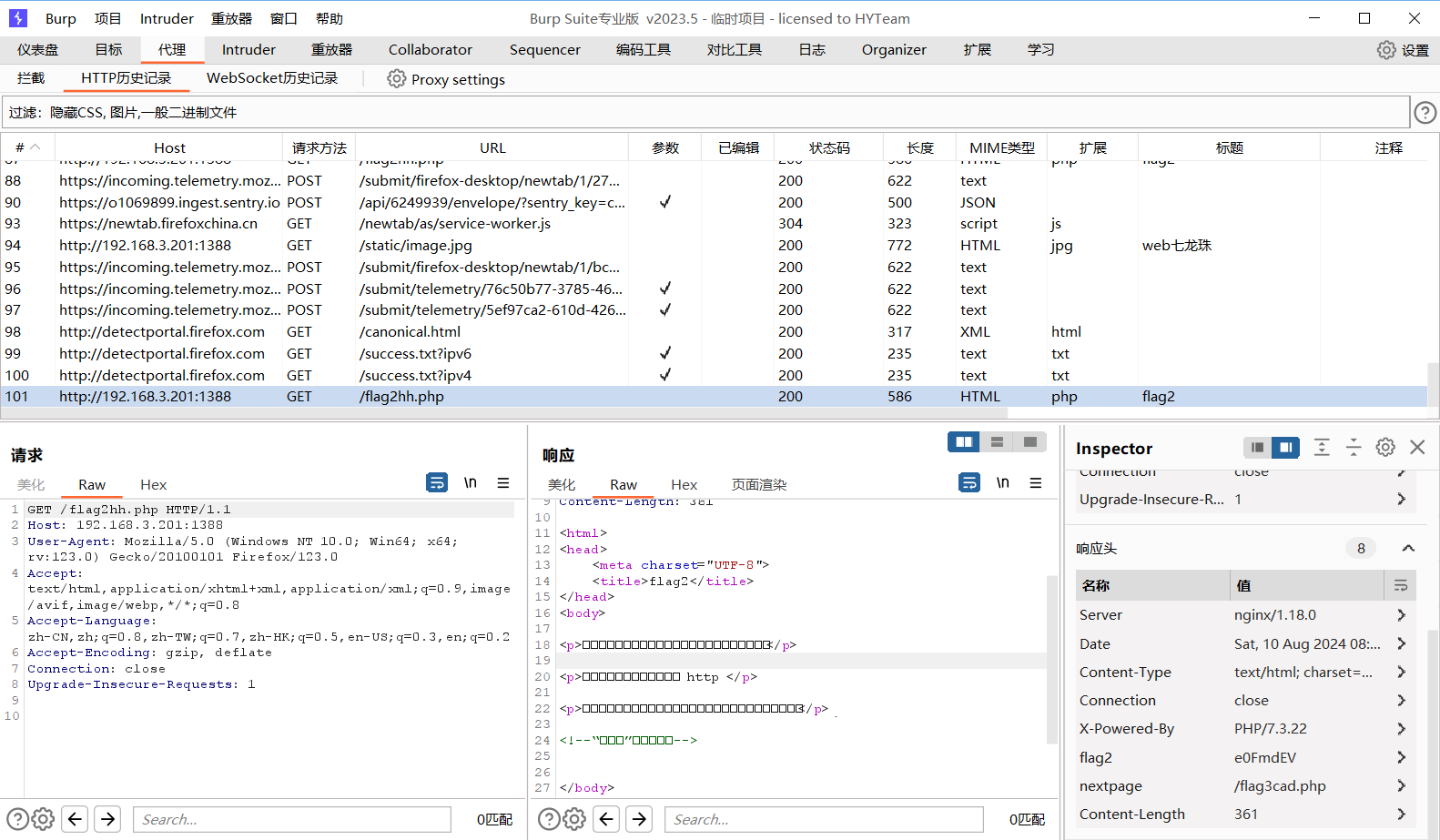The height and width of the screenshot is (840, 1440).
Task: Select history row 94 /static/image.jpg
Action: pyautogui.click(x=714, y=246)
